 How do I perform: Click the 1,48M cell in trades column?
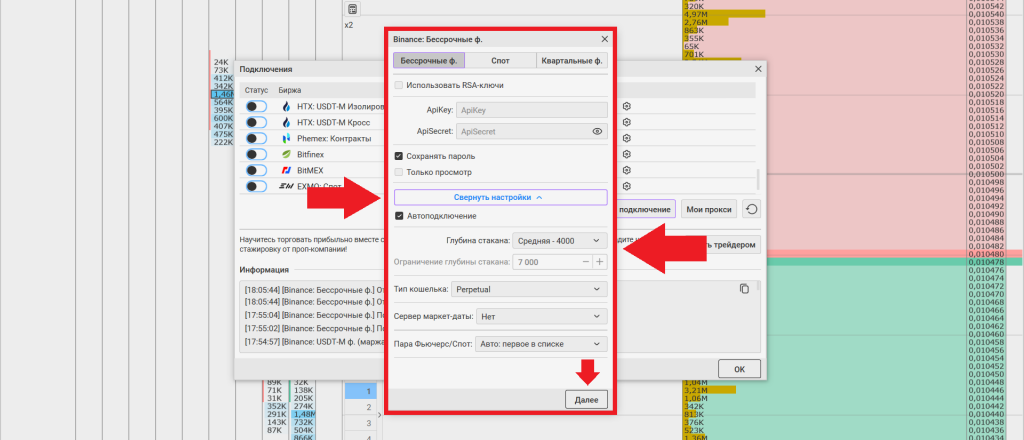point(304,414)
